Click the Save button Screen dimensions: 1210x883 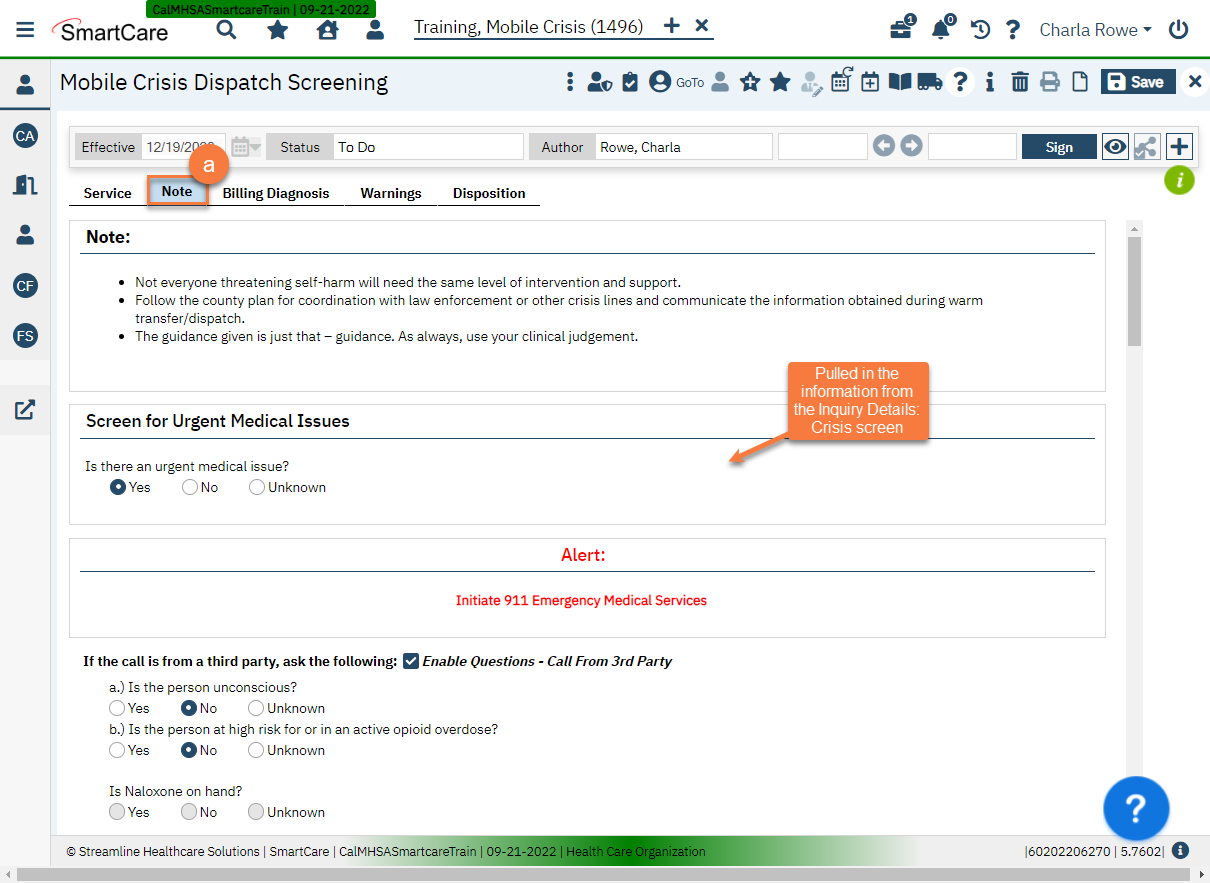(1137, 81)
